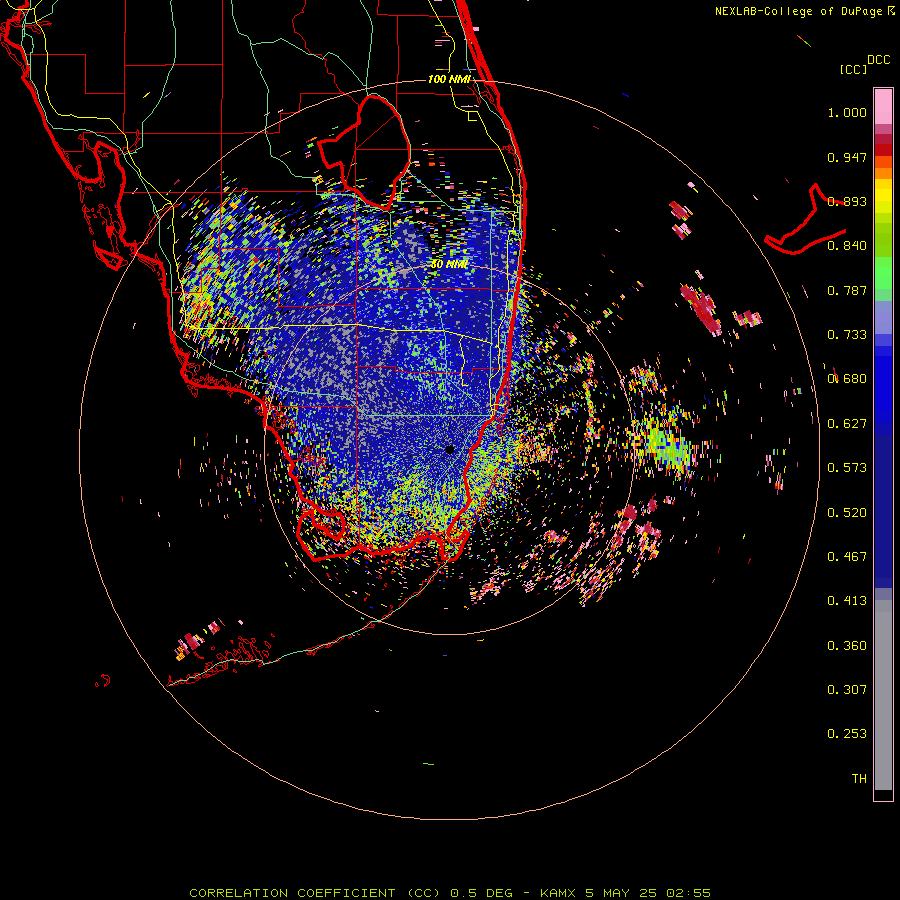This screenshot has height=900, width=900.
Task: Click the 0.573 scale label
Action: pyautogui.click(x=847, y=468)
